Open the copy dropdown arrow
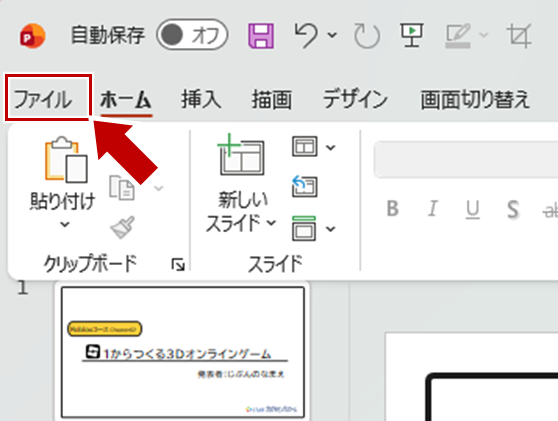The height and width of the screenshot is (421, 558). [x=159, y=188]
